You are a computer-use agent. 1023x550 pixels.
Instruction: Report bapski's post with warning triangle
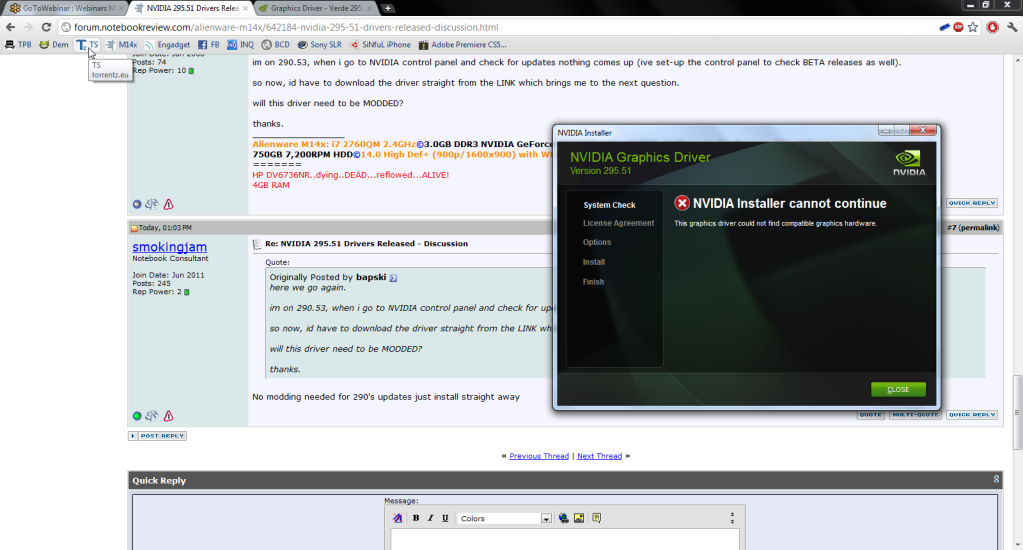tap(168, 204)
